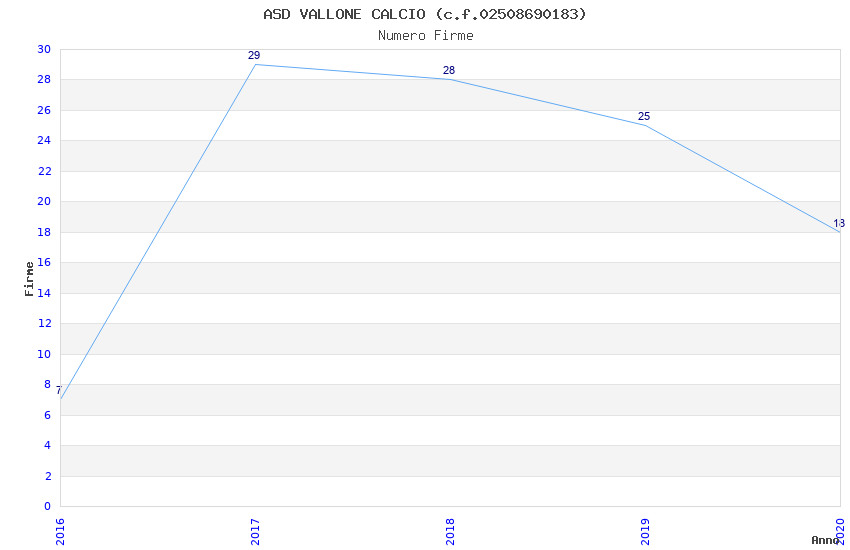The height and width of the screenshot is (550, 850).
Task: Click the y-axis value 26
Action: [44, 110]
